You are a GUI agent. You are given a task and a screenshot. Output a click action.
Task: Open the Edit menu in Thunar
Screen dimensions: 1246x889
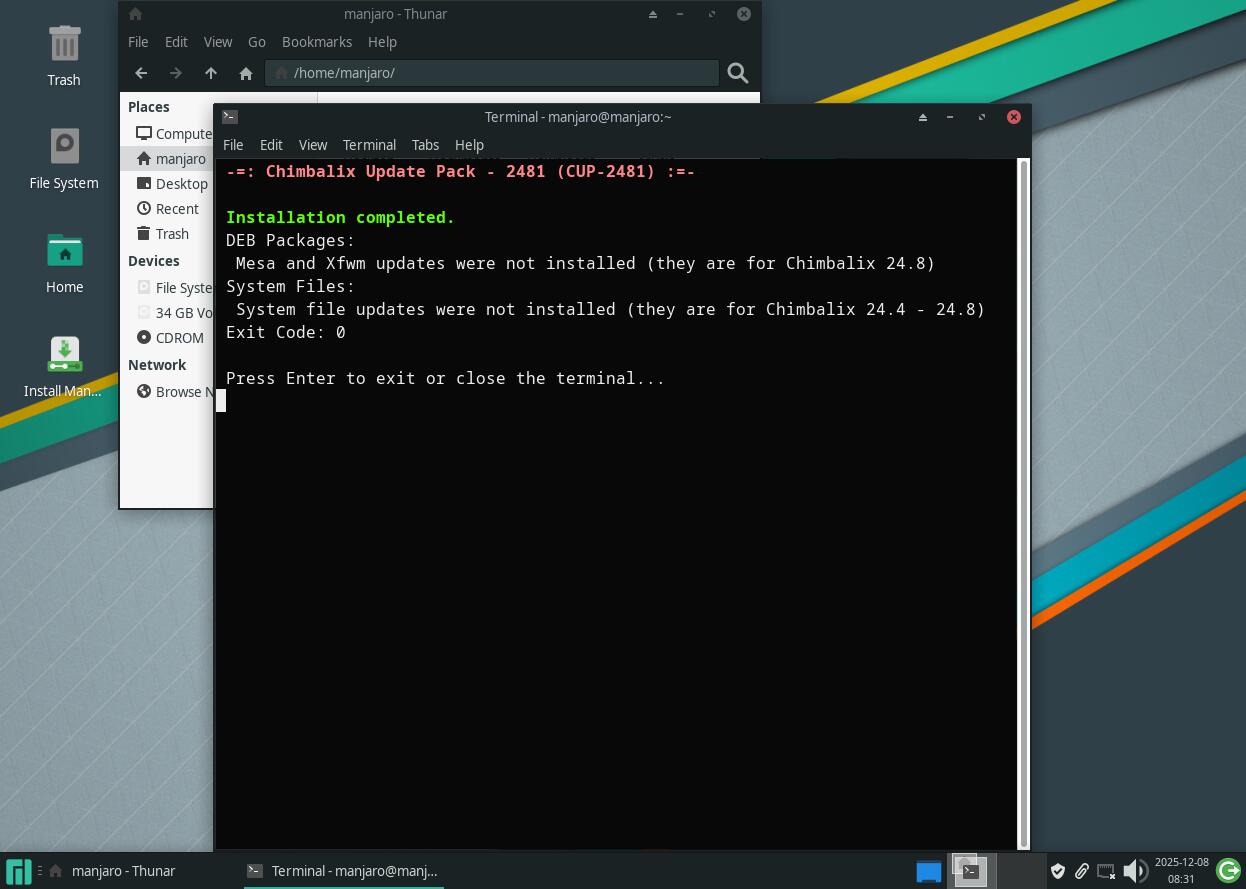[176, 42]
